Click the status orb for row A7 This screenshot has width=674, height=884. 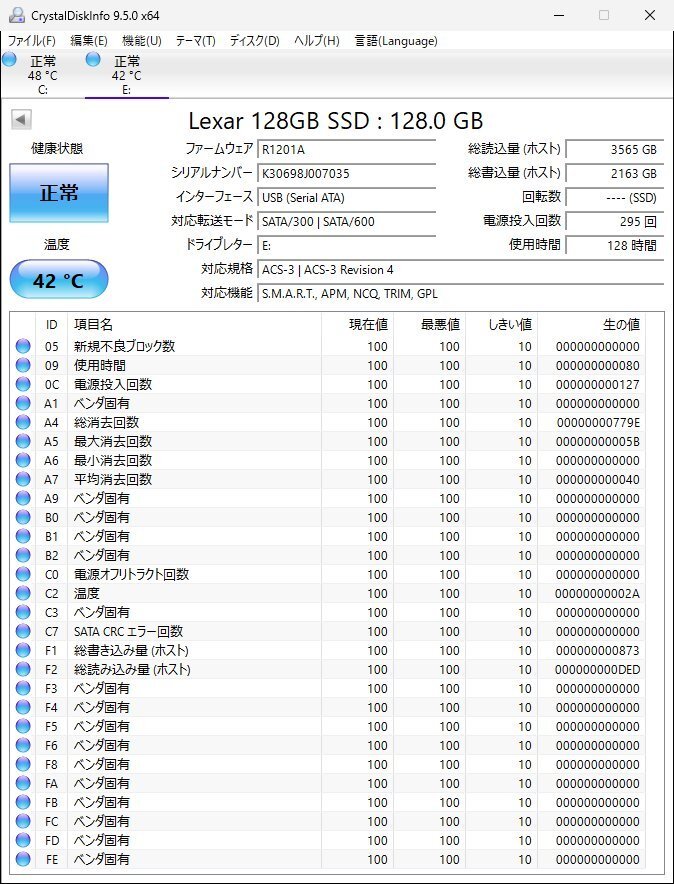tap(23, 479)
